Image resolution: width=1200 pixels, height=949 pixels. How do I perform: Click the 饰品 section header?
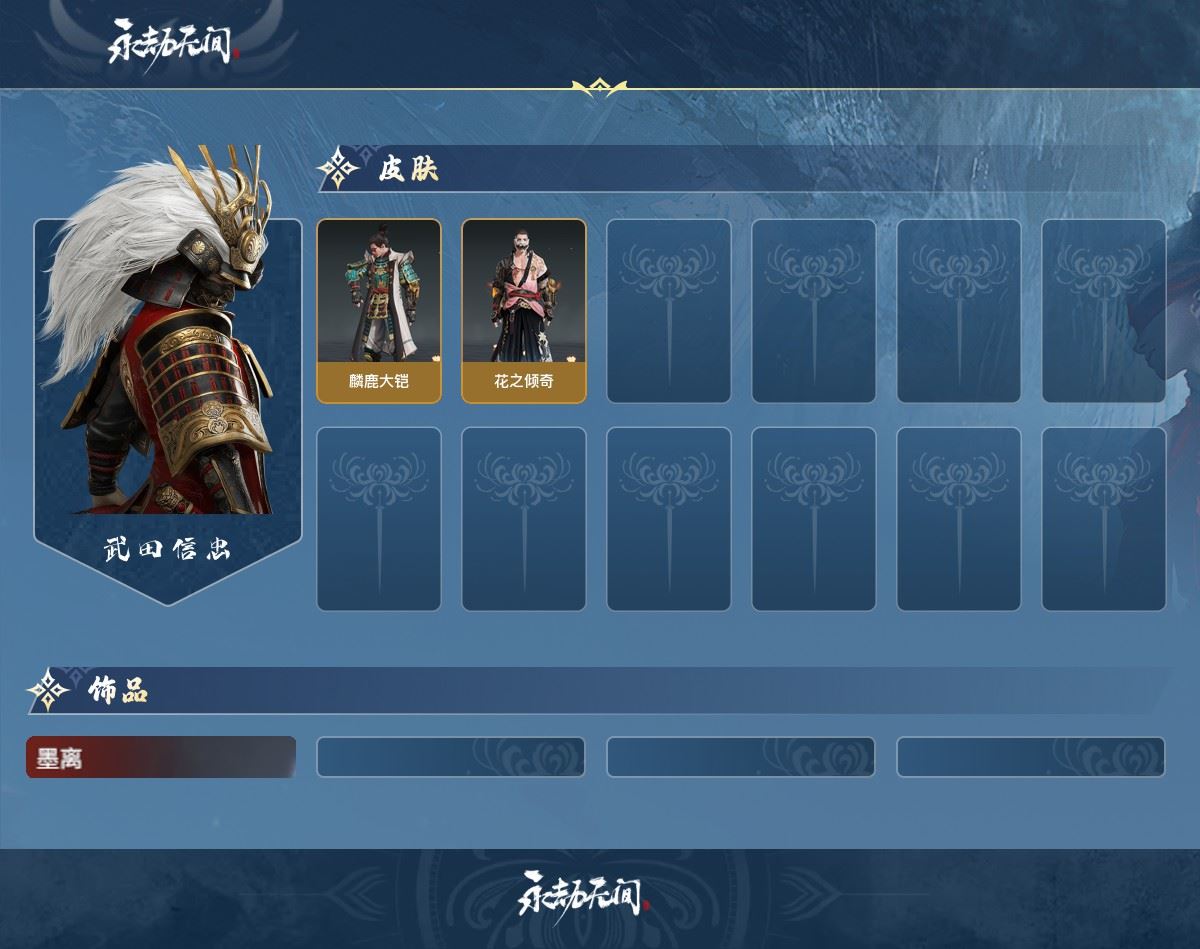[117, 690]
